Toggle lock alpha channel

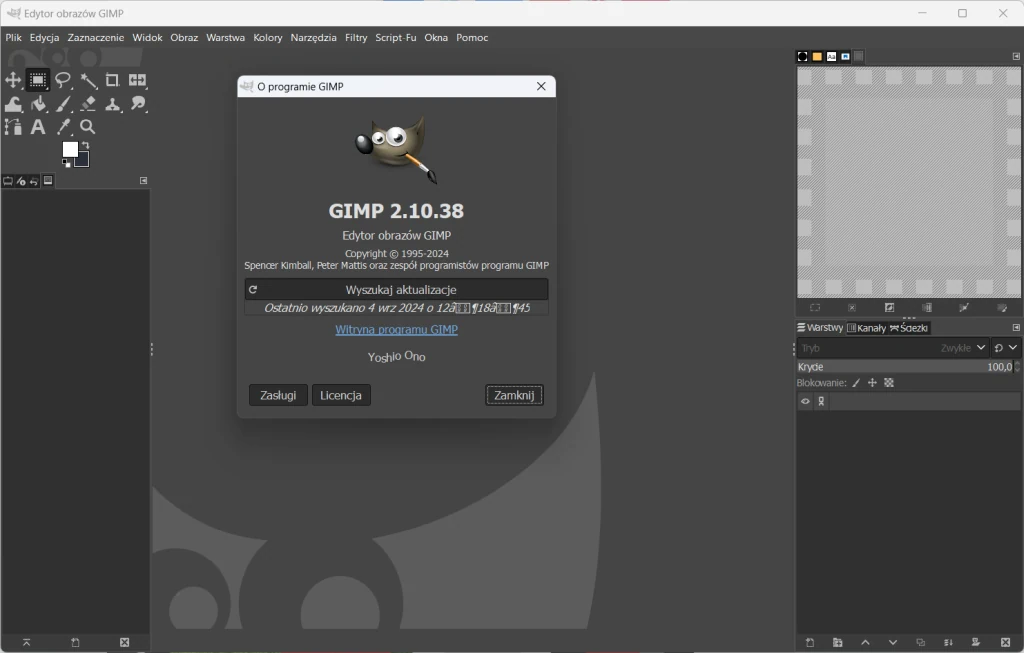[889, 383]
